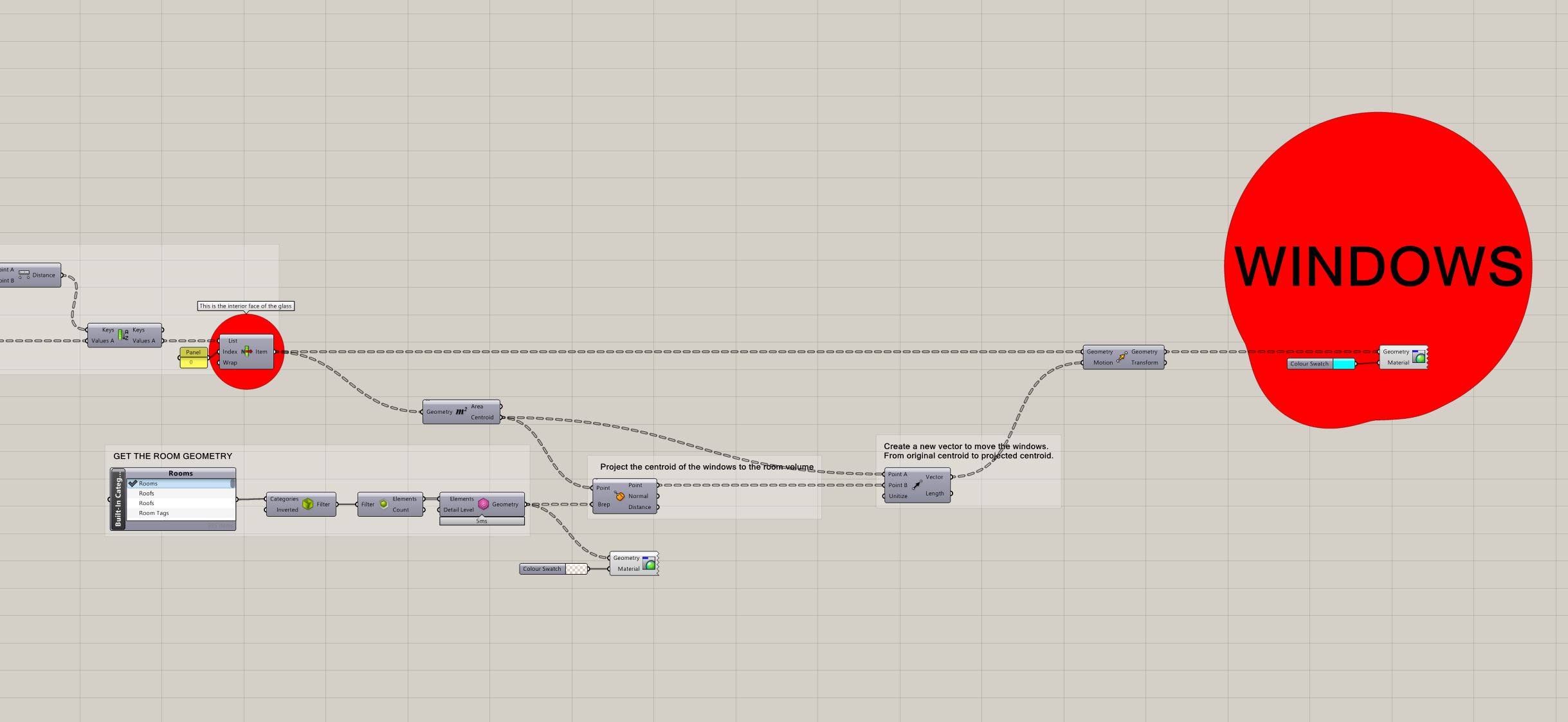Select the pink Element Geometry icon
1568x722 pixels.
tap(484, 504)
